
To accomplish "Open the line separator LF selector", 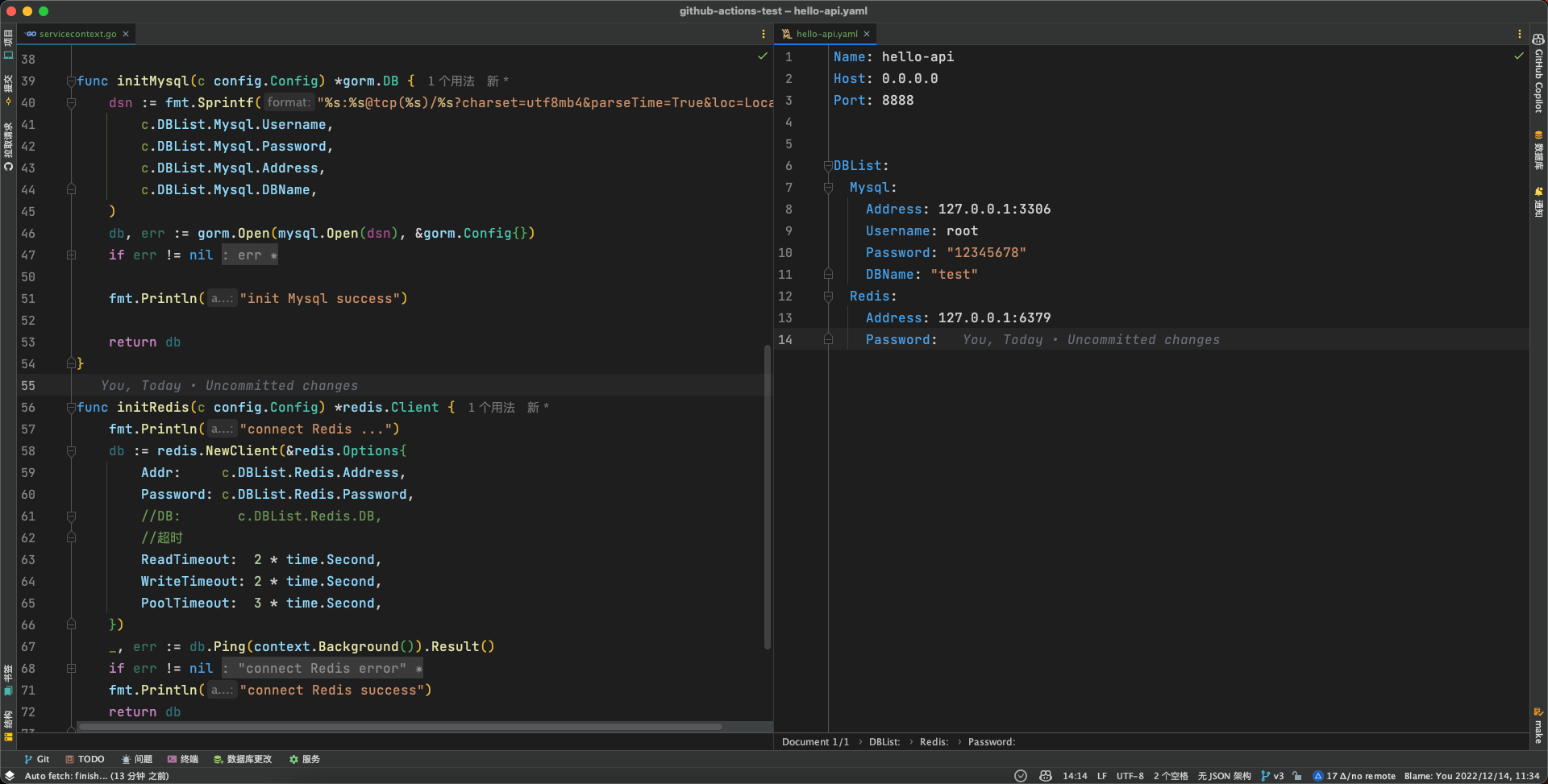I will (1102, 776).
